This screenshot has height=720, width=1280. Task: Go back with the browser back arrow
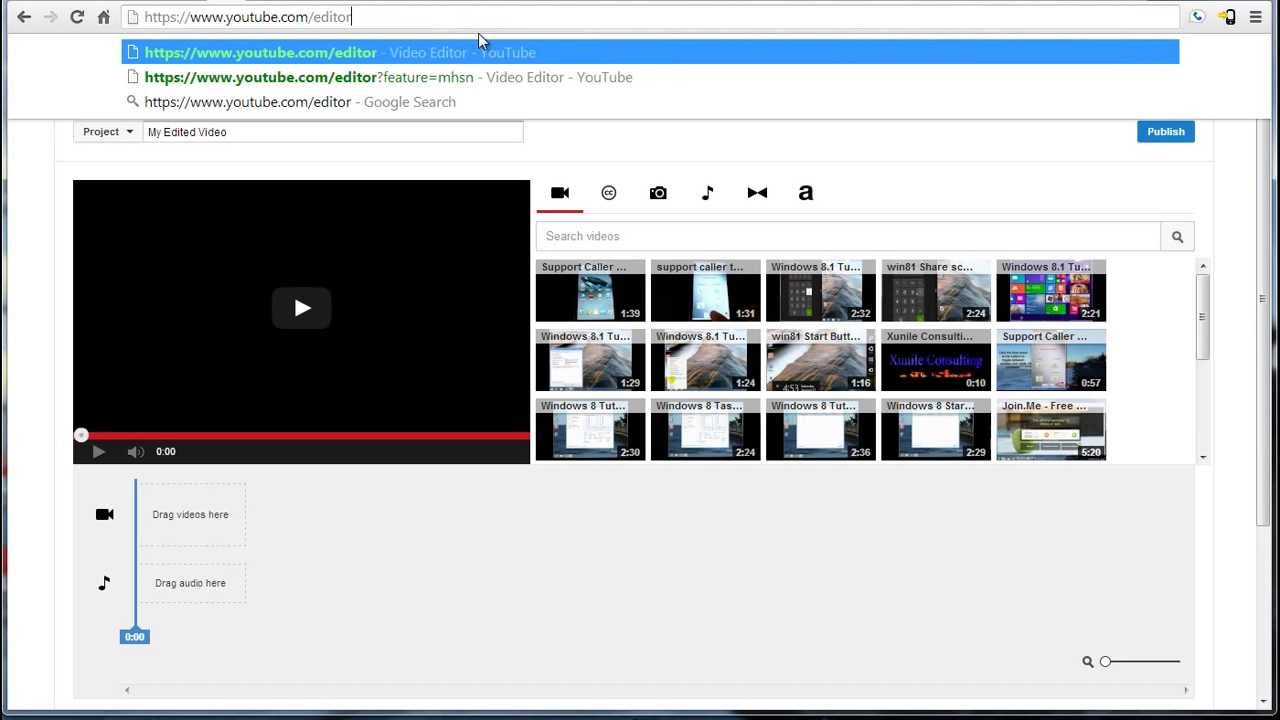(x=24, y=17)
